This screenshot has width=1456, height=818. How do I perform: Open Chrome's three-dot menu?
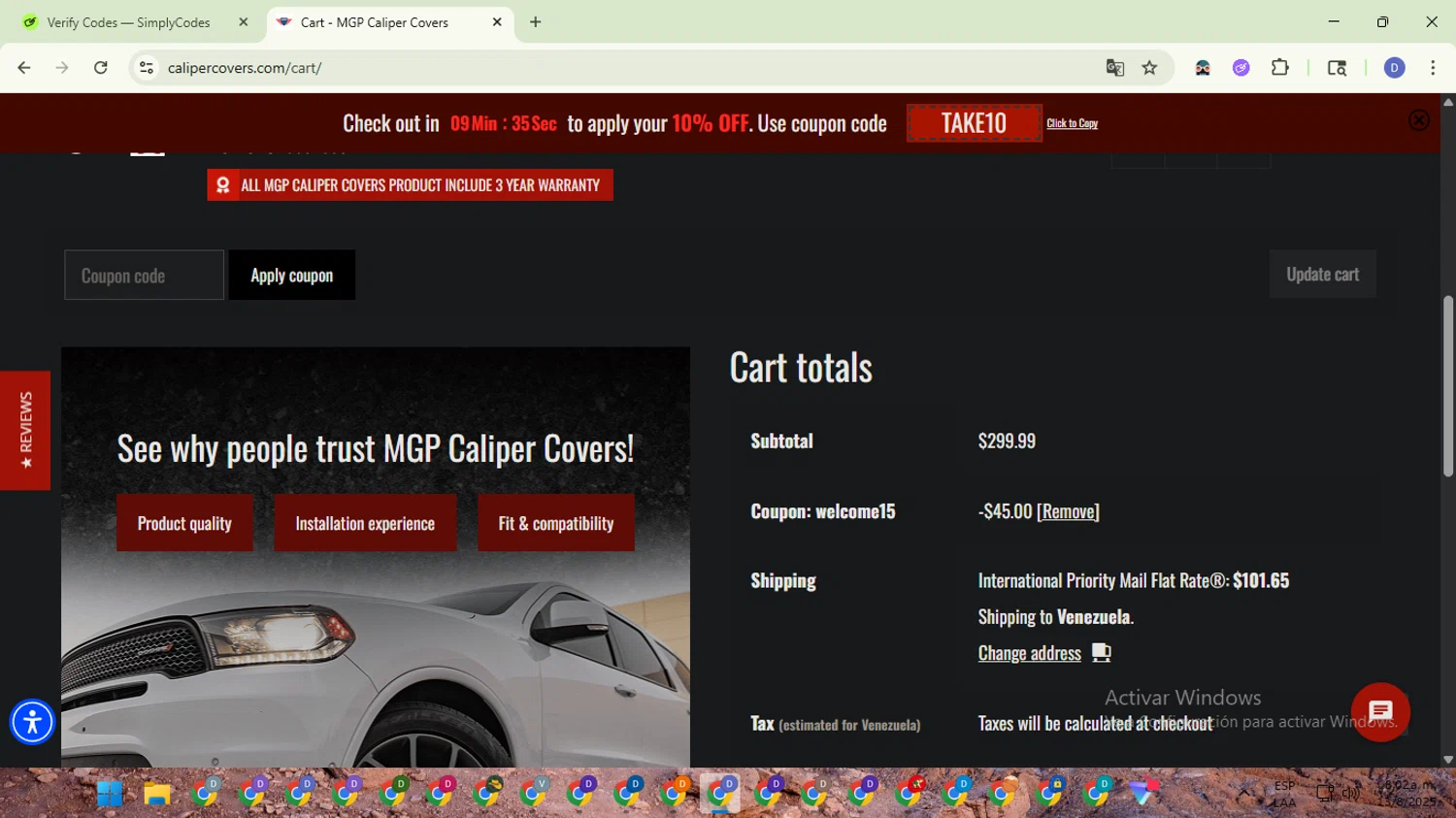pyautogui.click(x=1433, y=68)
